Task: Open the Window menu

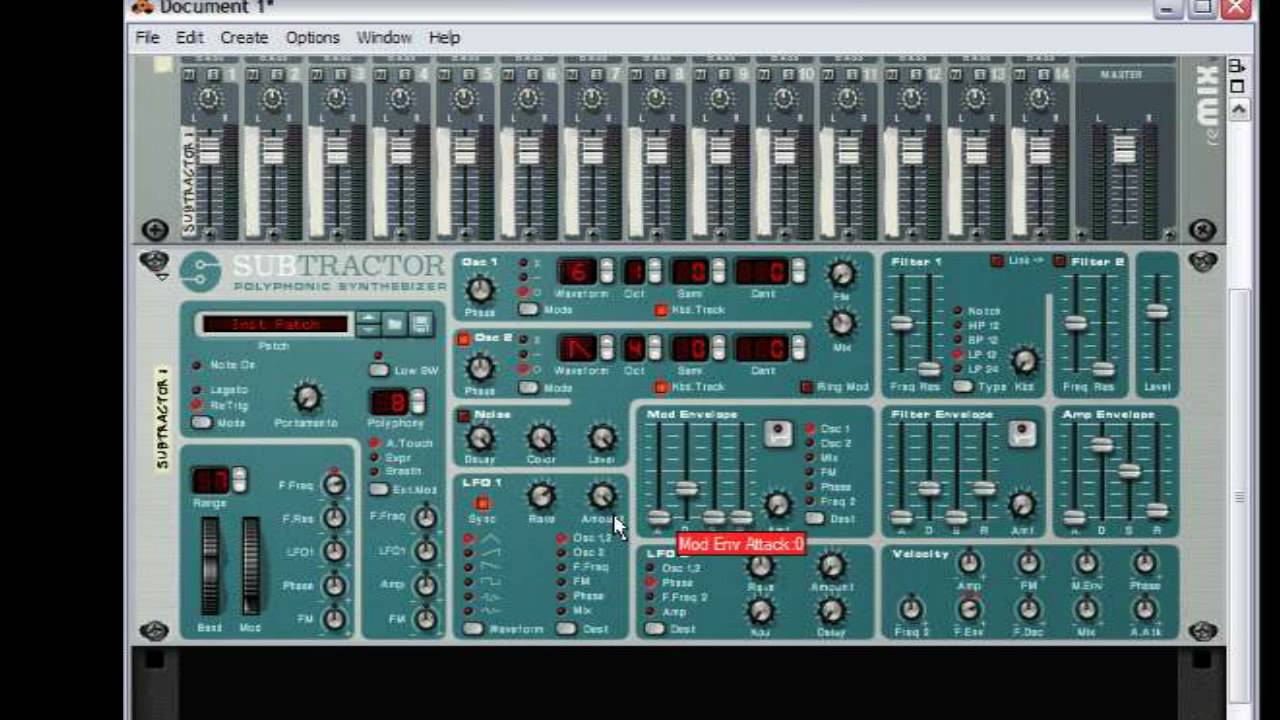Action: click(x=384, y=37)
